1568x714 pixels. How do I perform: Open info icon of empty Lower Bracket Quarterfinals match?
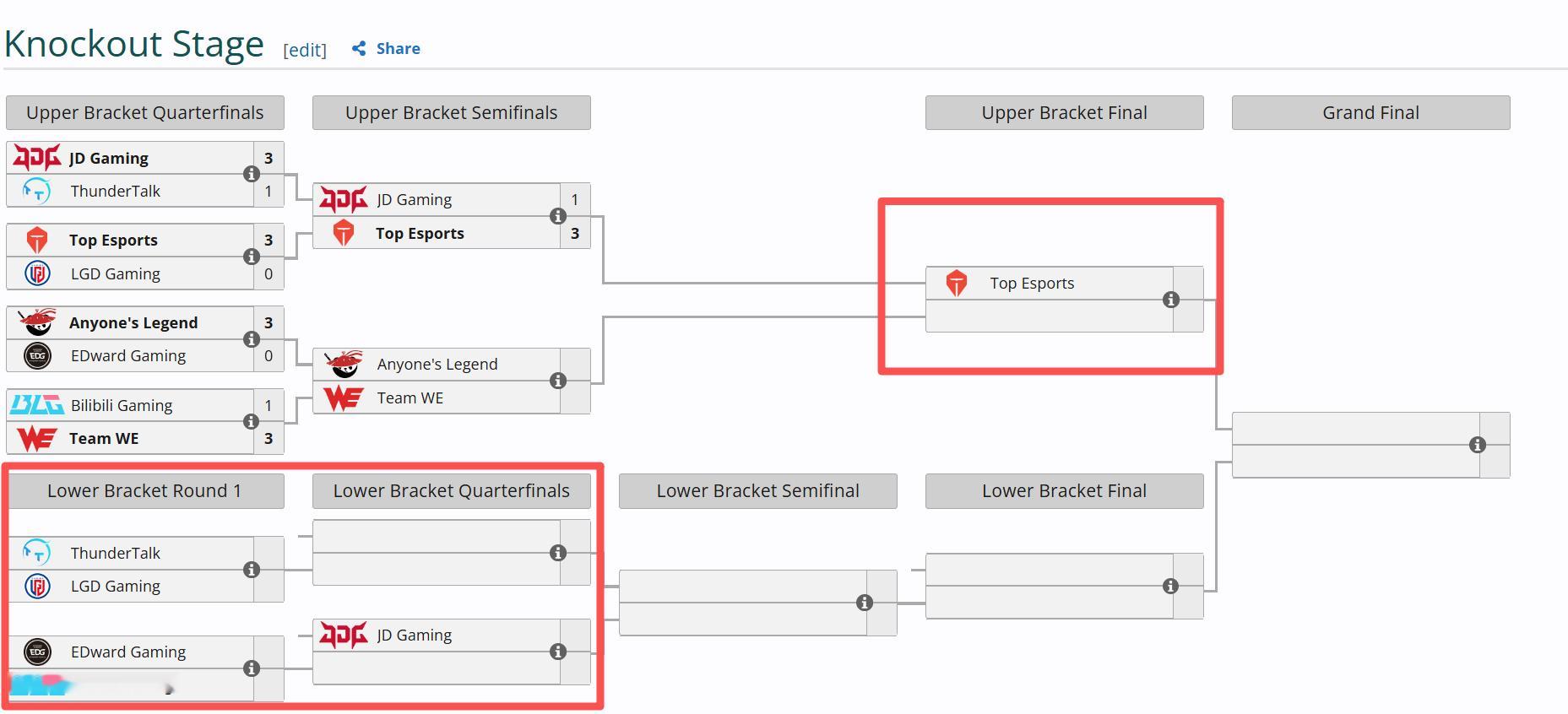558,553
